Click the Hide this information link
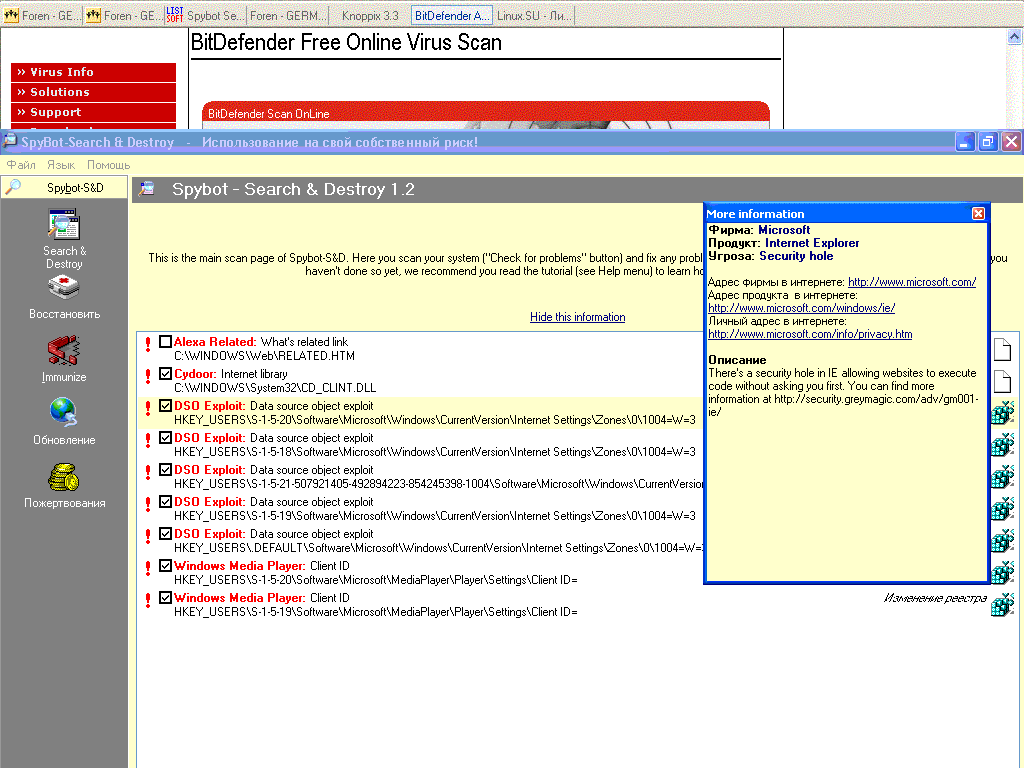Screen dimensions: 1024x768 (577, 317)
